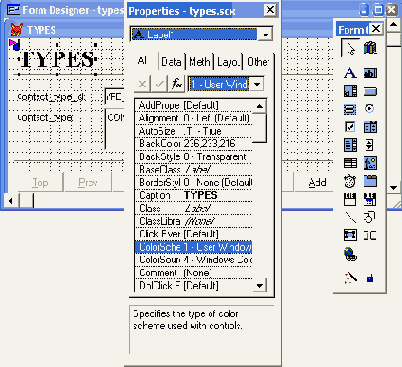The image size is (402, 367).
Task: Switch to the Other tab
Action: (257, 62)
